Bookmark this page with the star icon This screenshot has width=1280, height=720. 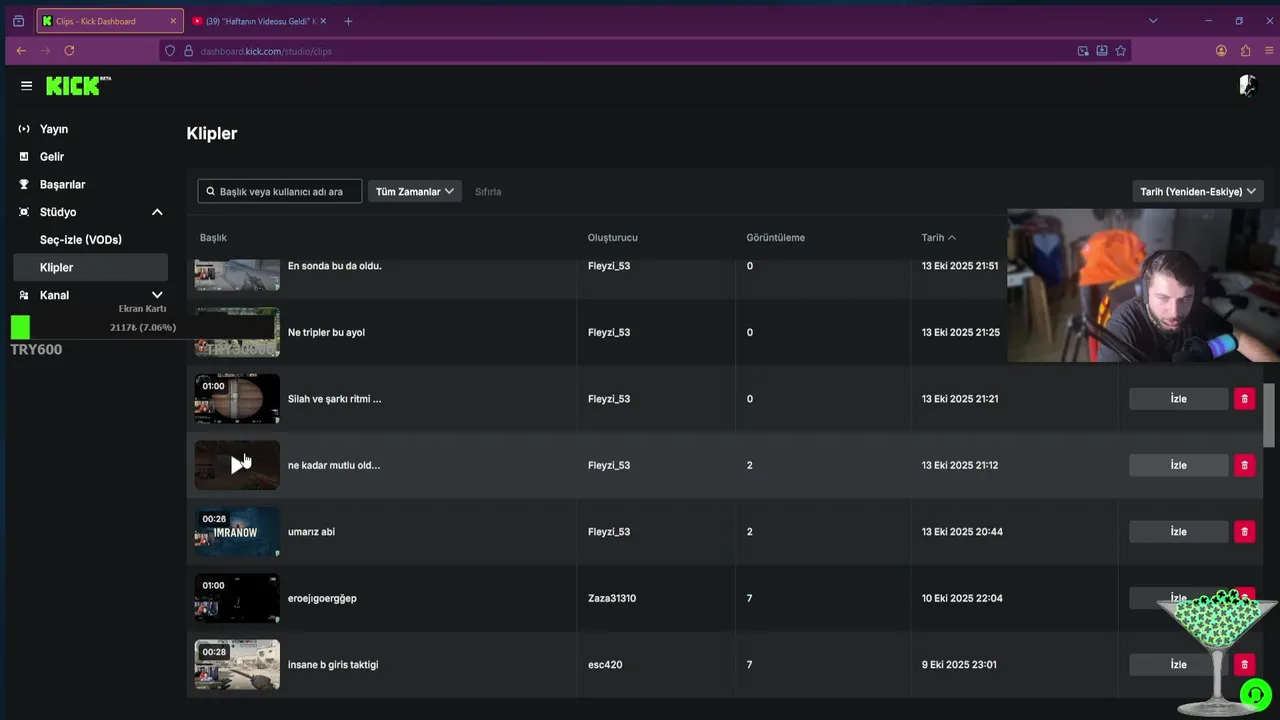pyautogui.click(x=1120, y=51)
